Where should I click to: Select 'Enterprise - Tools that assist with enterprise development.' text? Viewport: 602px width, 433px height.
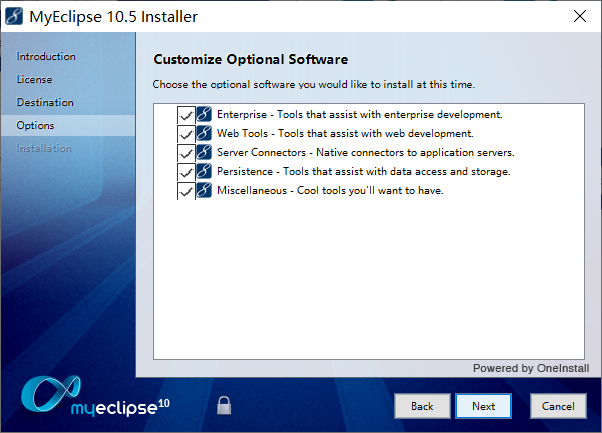[x=360, y=114]
